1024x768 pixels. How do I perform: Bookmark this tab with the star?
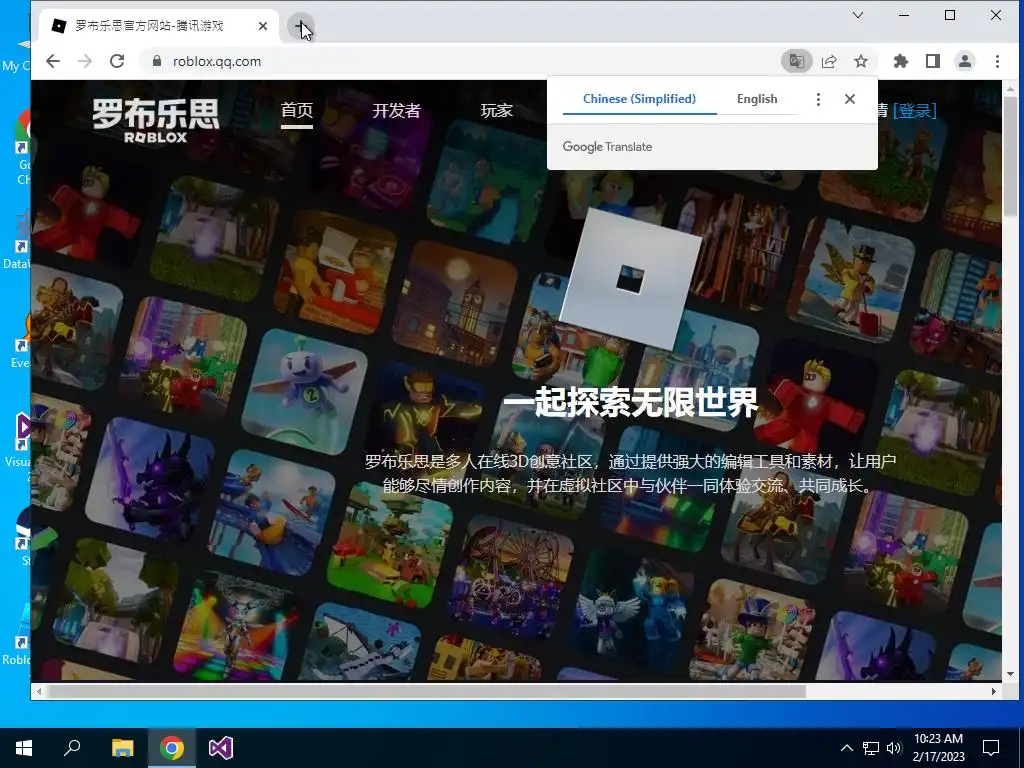click(861, 61)
